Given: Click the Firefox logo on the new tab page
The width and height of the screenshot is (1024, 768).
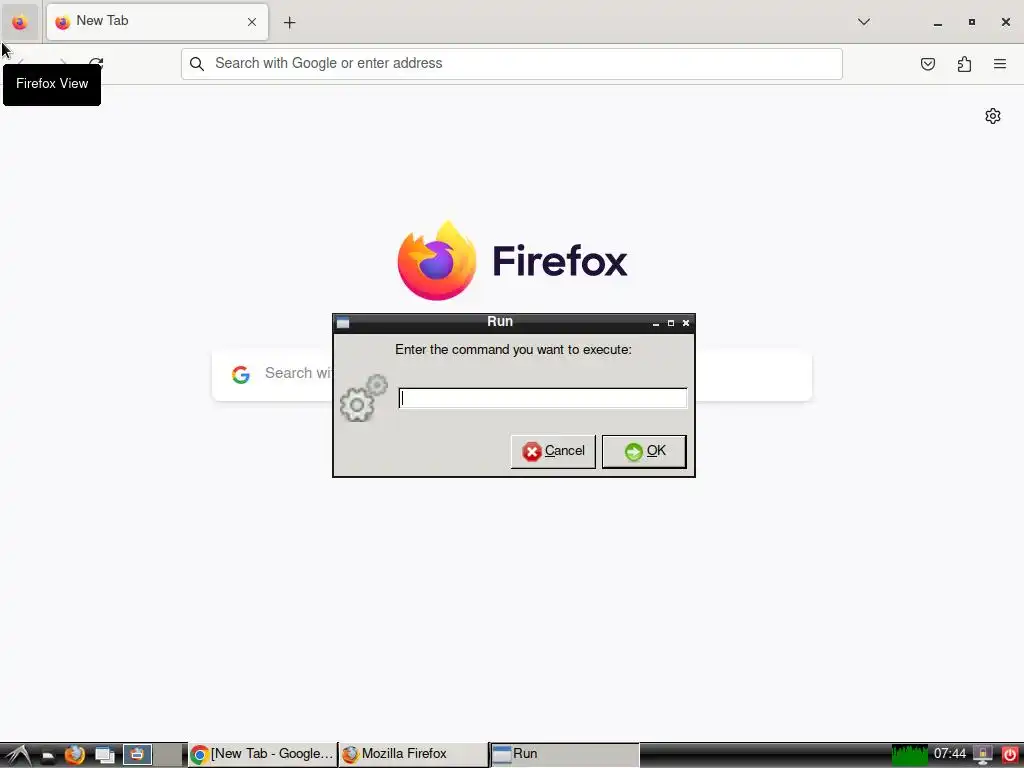Looking at the screenshot, I should [x=437, y=261].
